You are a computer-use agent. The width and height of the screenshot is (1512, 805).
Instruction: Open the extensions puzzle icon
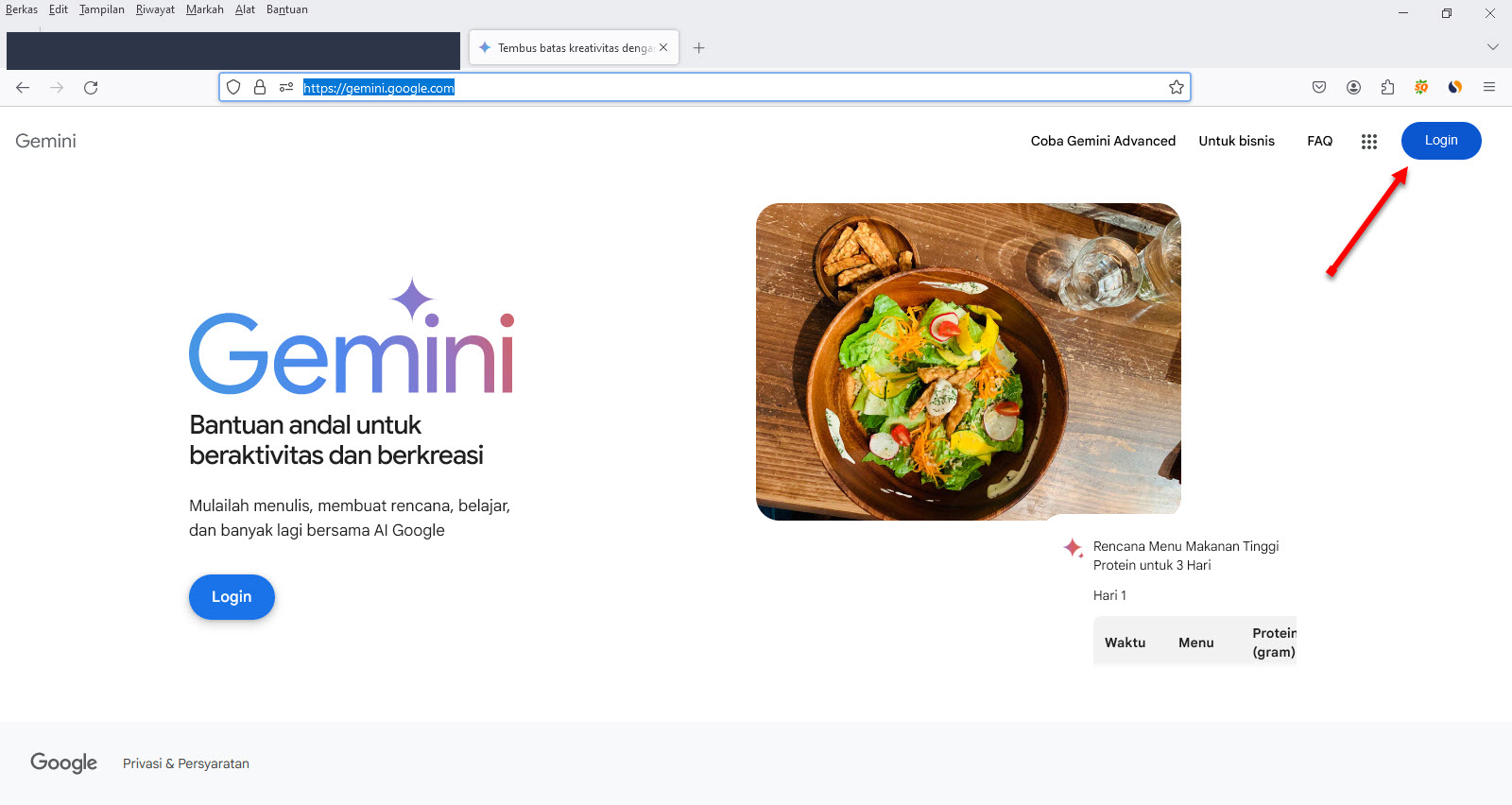click(x=1387, y=88)
